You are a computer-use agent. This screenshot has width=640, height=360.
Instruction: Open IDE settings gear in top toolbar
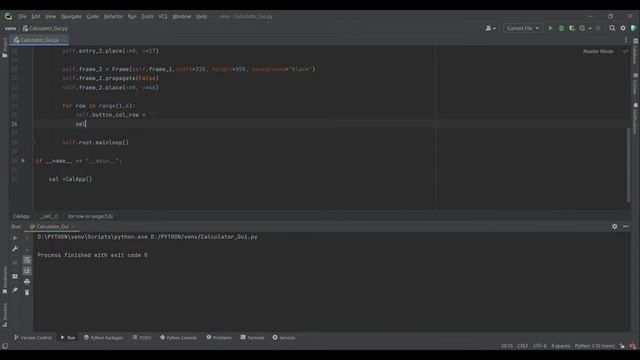[x=623, y=28]
